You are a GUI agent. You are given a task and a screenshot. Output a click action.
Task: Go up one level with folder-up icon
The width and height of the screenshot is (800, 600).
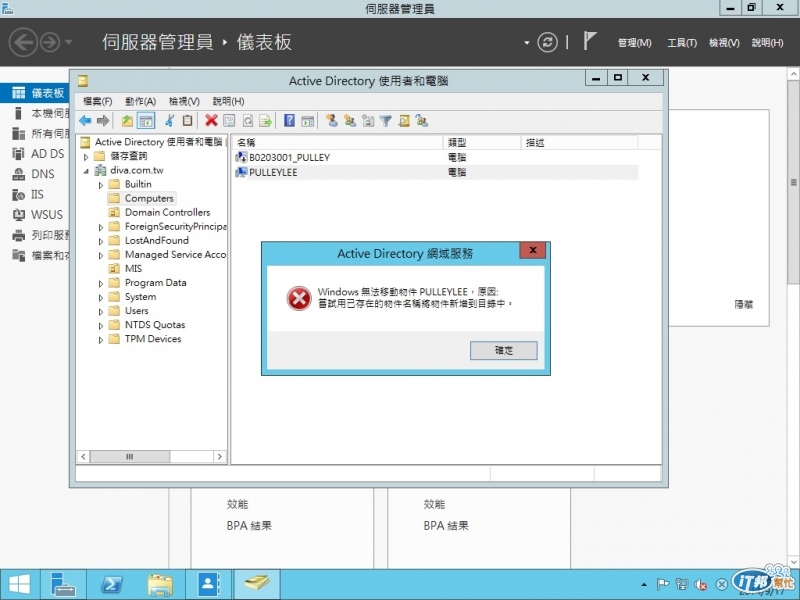pyautogui.click(x=127, y=121)
